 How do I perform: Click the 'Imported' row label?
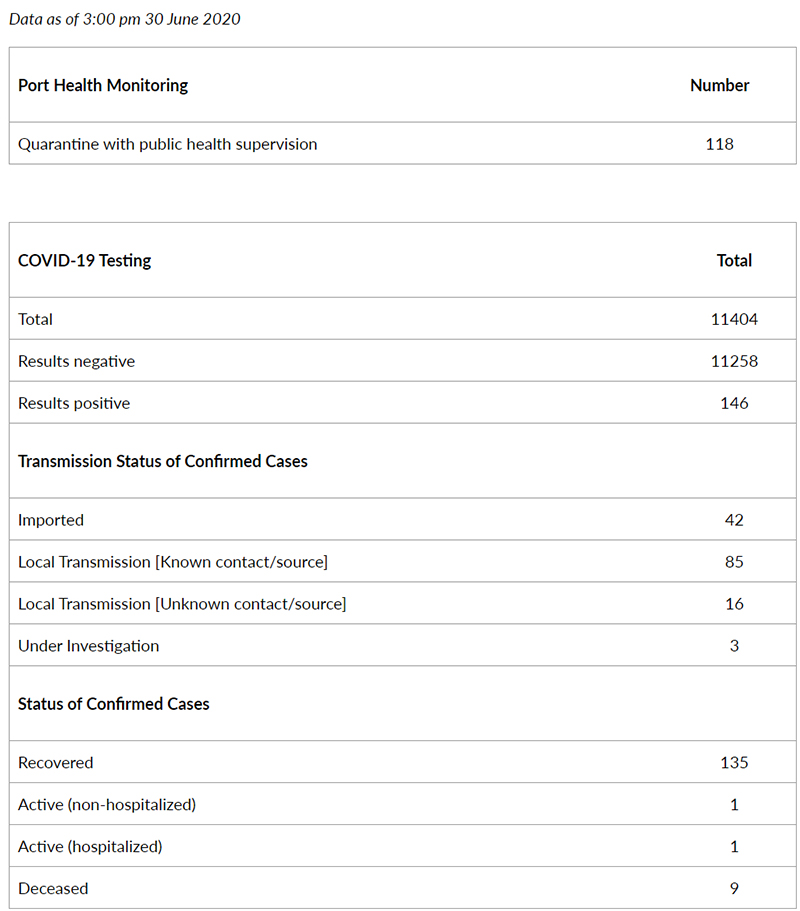coord(51,520)
